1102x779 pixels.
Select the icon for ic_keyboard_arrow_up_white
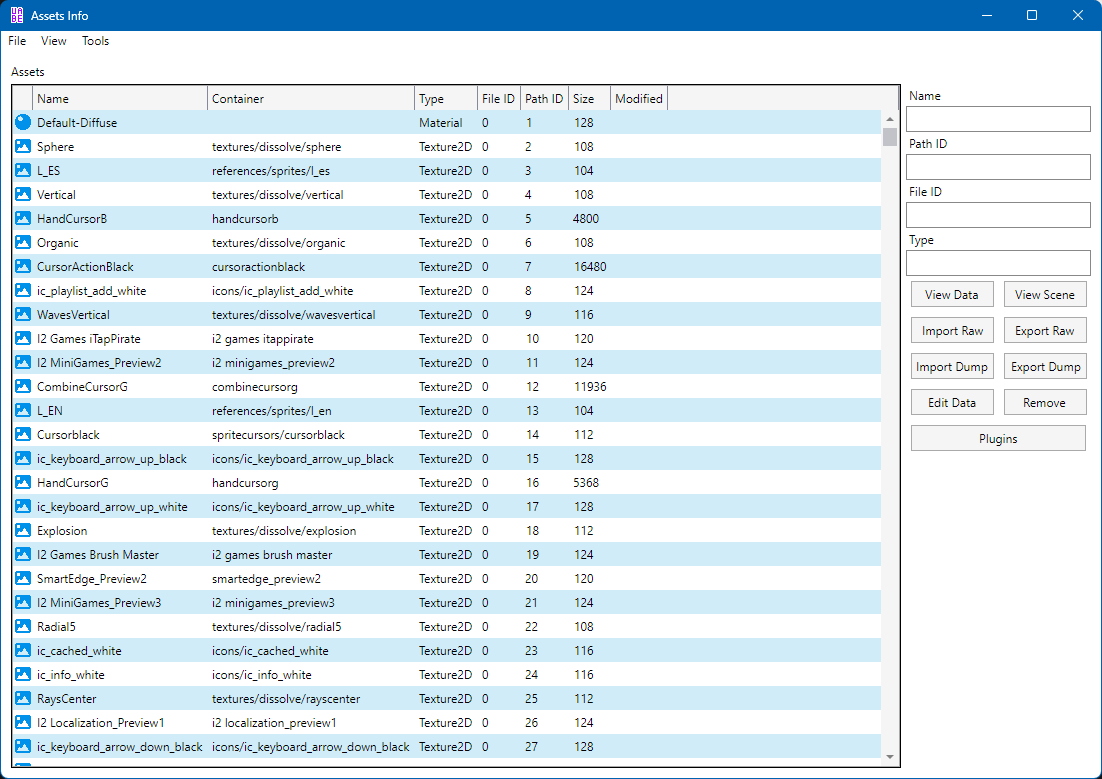click(23, 506)
